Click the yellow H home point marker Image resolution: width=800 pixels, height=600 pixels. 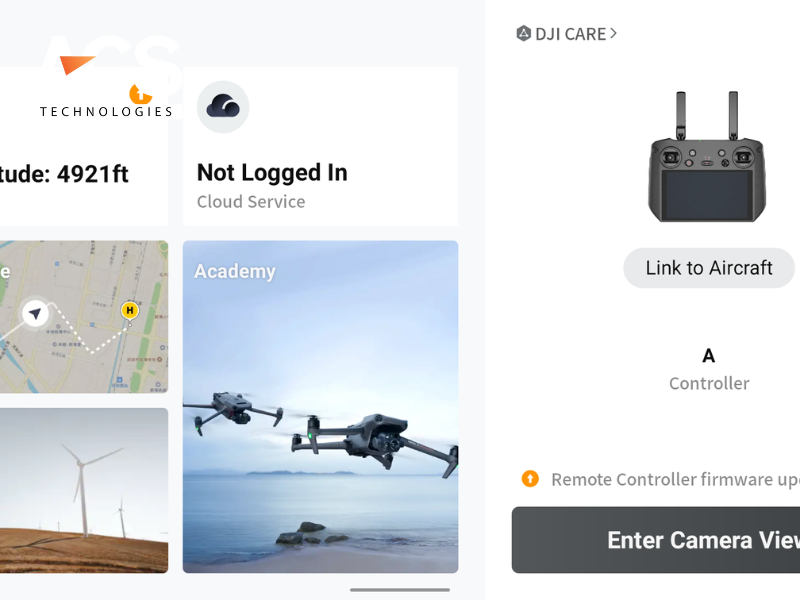click(x=130, y=310)
